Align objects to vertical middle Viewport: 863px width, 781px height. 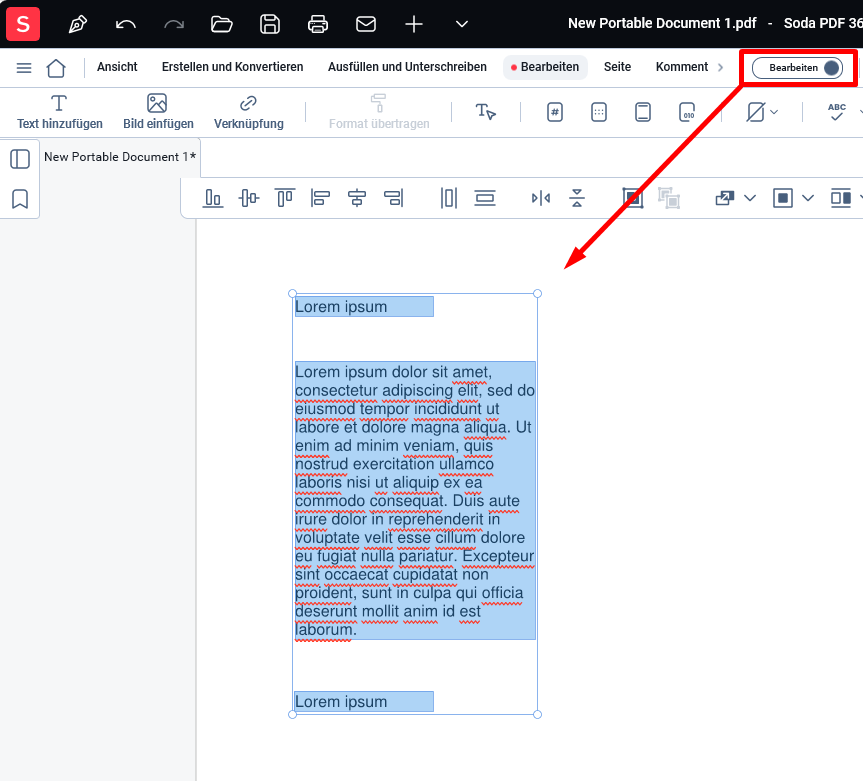(x=249, y=198)
